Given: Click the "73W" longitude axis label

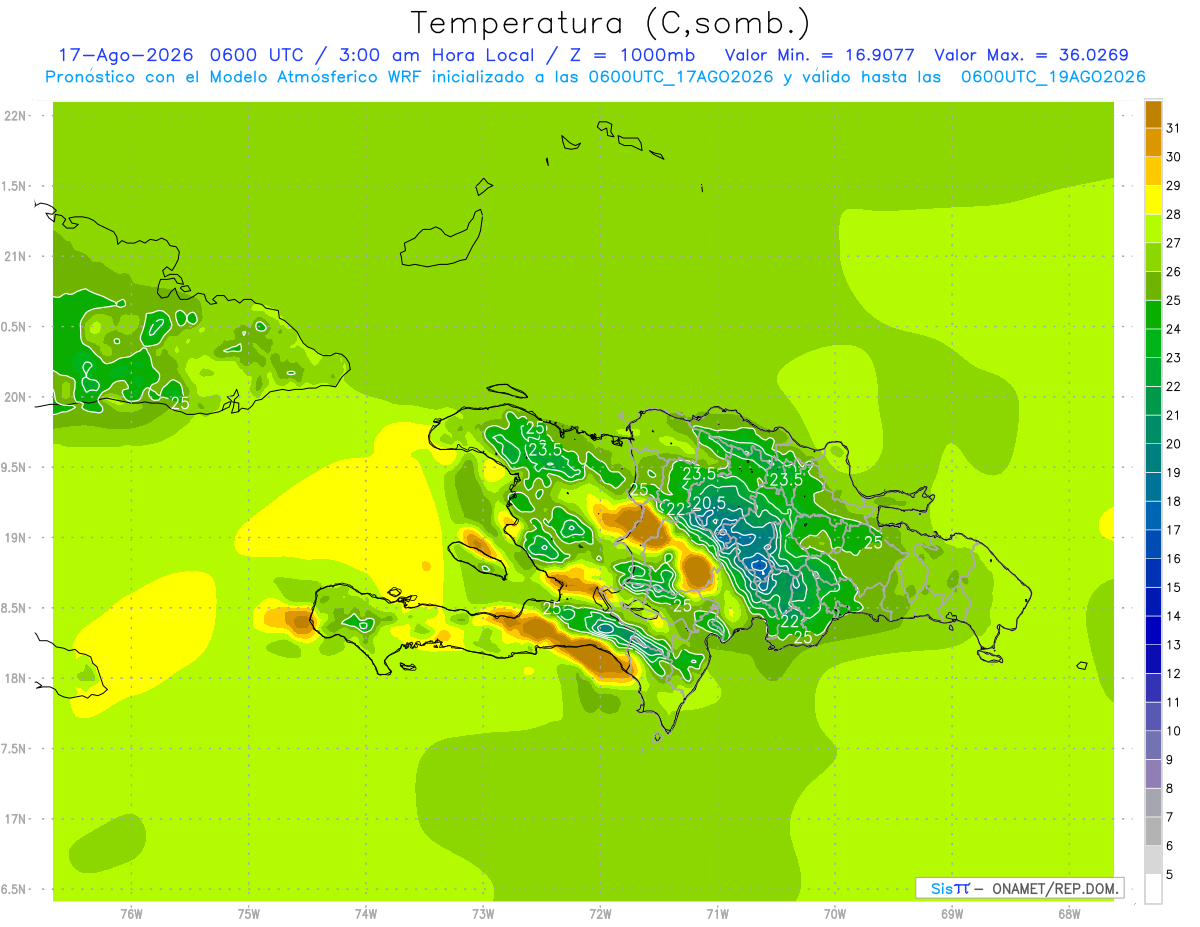Looking at the screenshot, I should coord(483,914).
